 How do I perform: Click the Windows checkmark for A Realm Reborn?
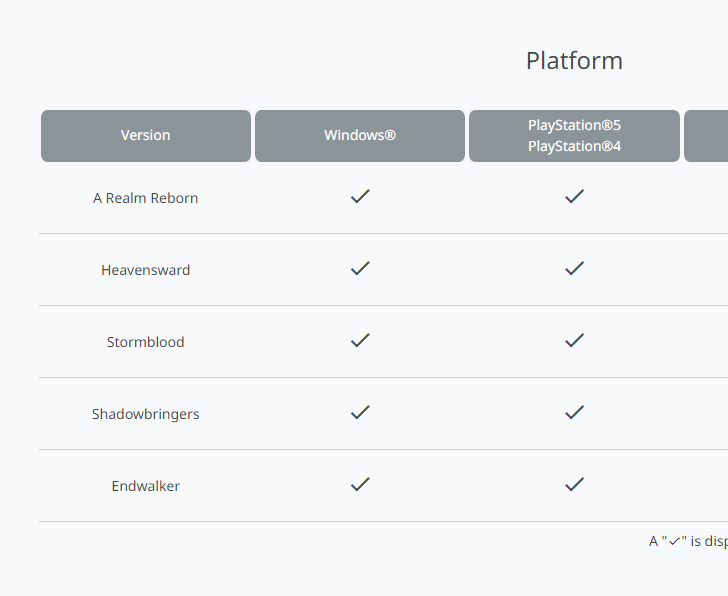[360, 196]
